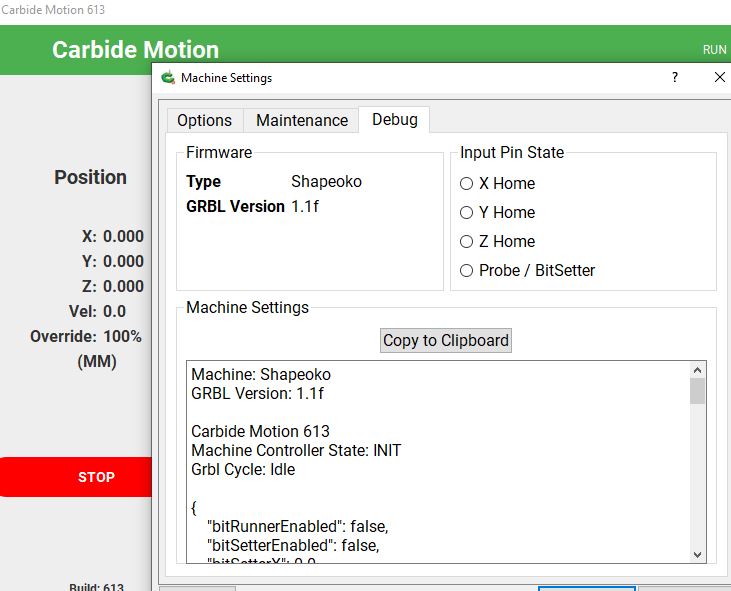Viewport: 731px width, 591px height.
Task: Click the firmware Type value Shapeoko
Action: [x=326, y=181]
